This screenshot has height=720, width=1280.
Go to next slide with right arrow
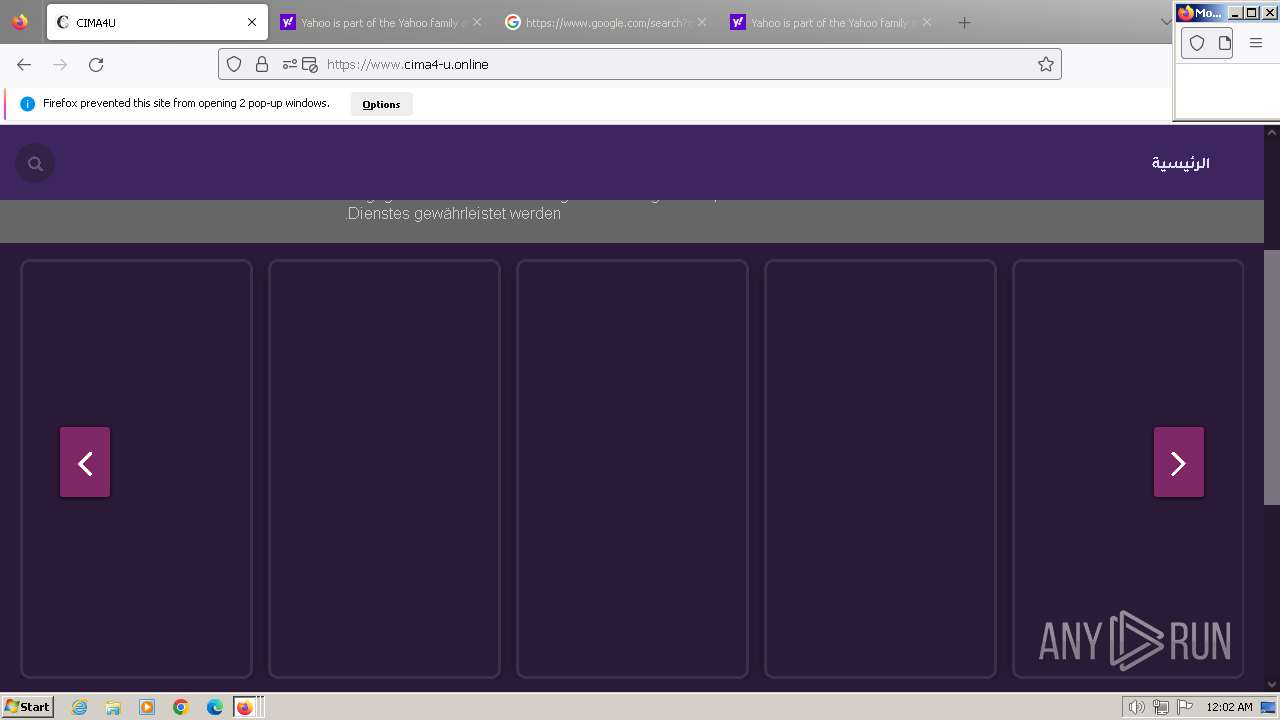pyautogui.click(x=1179, y=462)
